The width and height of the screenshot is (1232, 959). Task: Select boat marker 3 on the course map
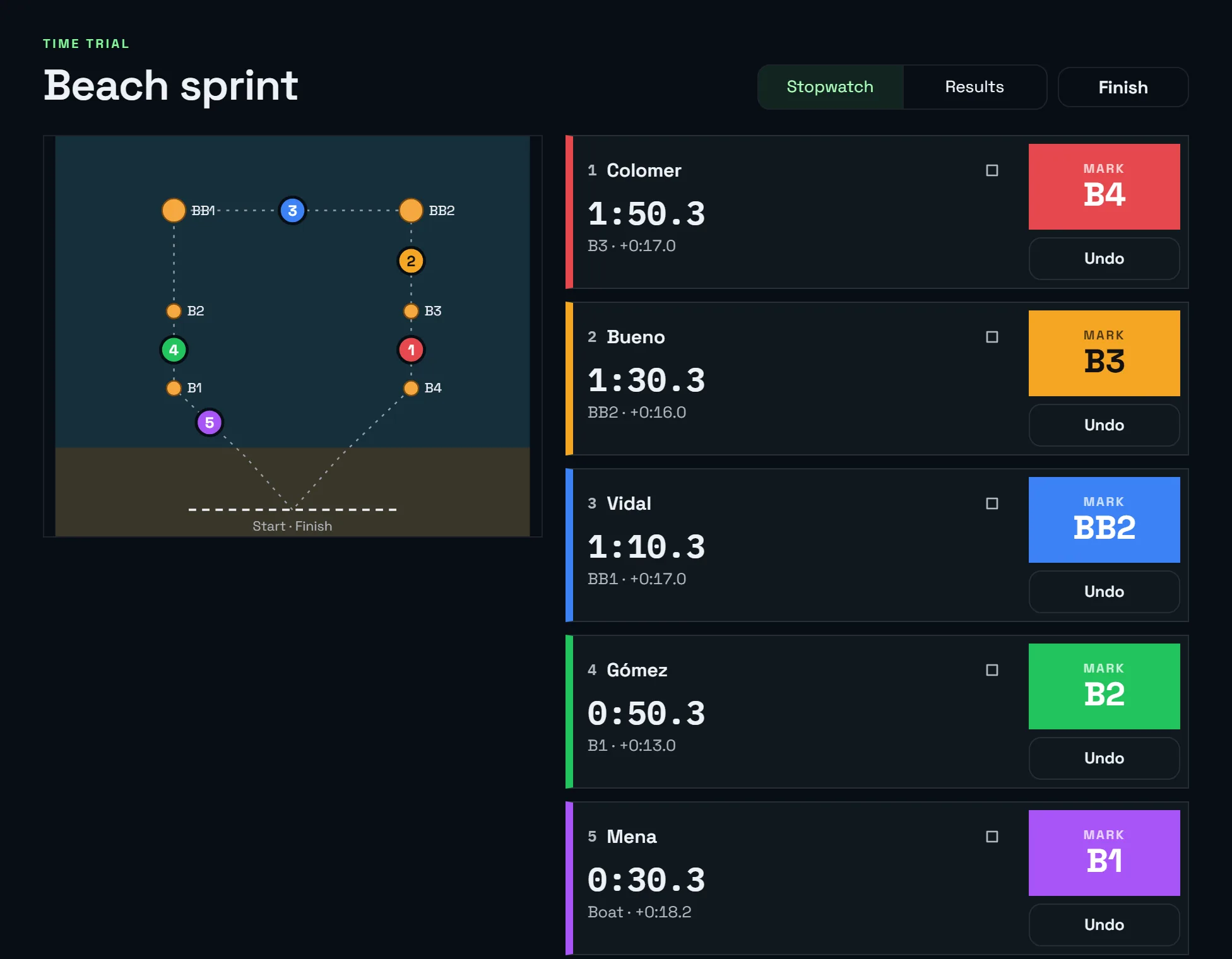(x=292, y=210)
